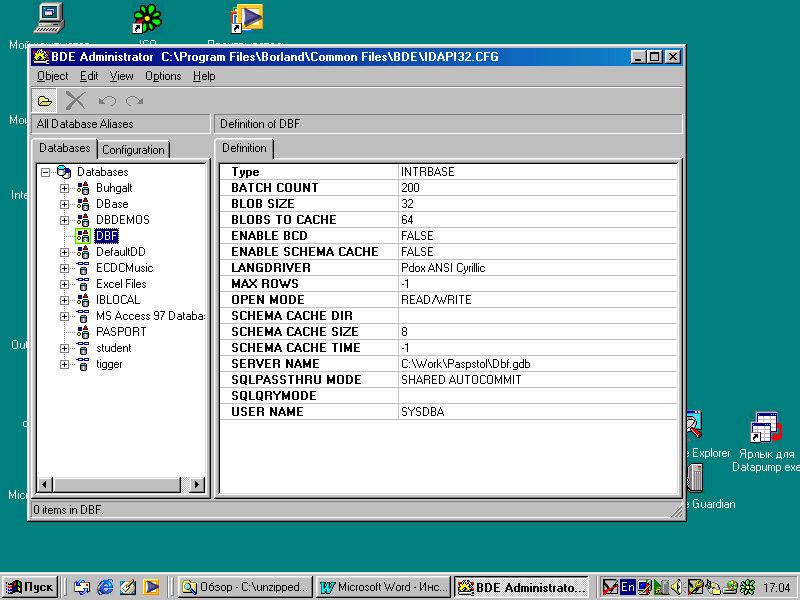Click the DefaultDD alias icon
The image size is (800, 600).
point(83,252)
